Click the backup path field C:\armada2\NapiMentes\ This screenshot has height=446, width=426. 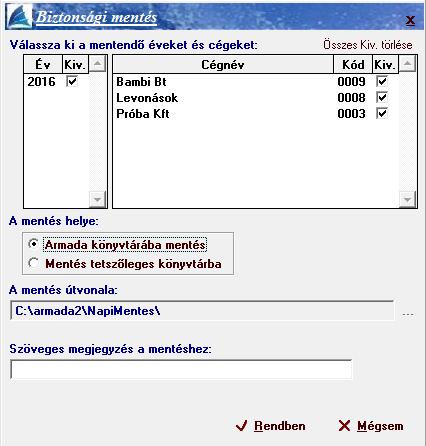coord(202,311)
